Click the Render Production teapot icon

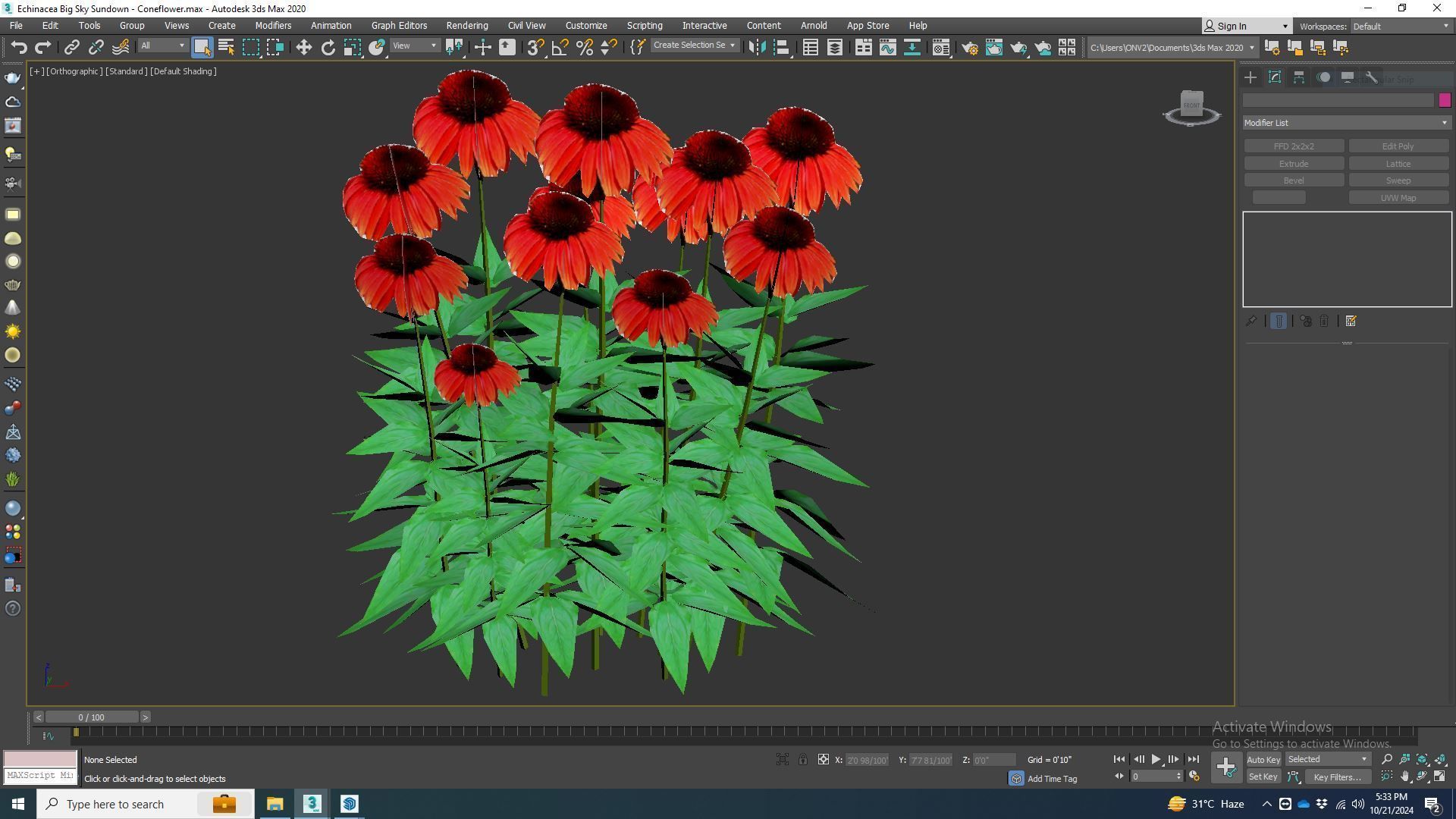coord(1018,47)
